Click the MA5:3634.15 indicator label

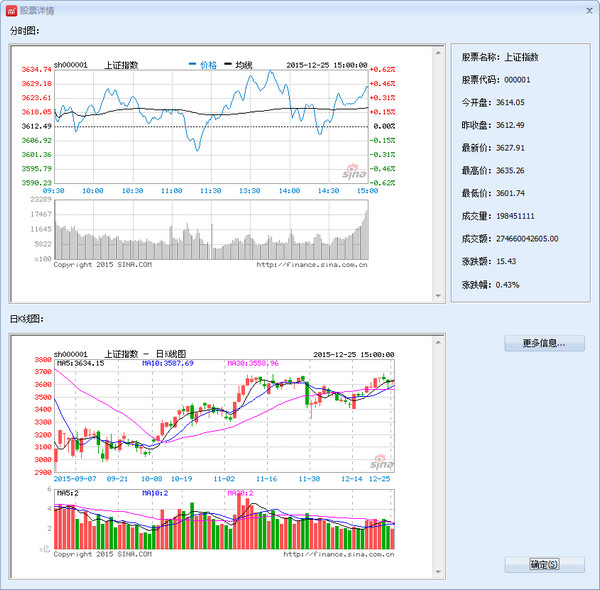pos(80,364)
